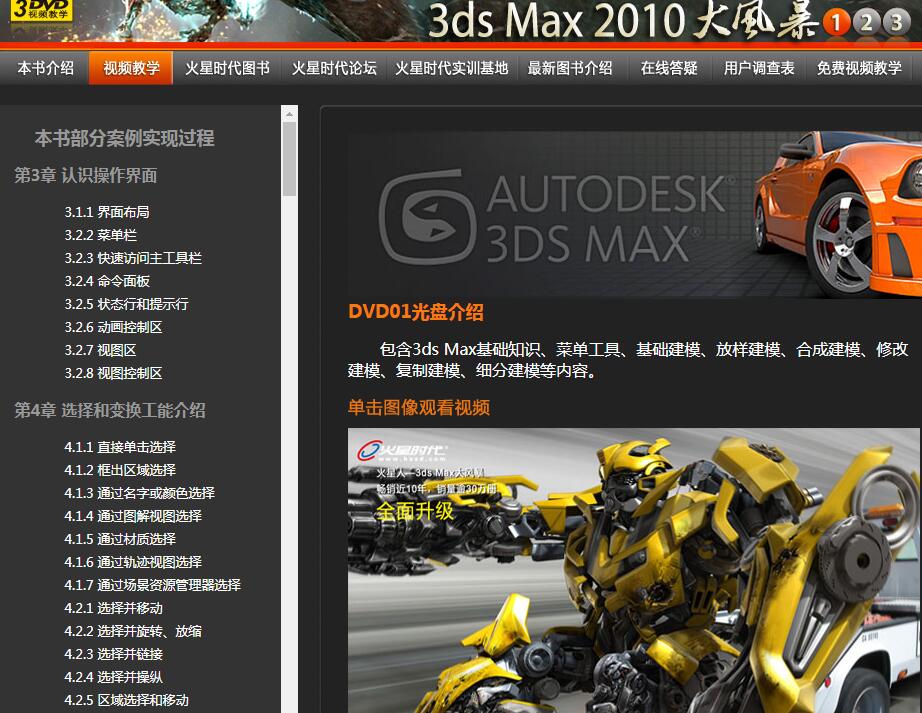Click the sidebar vertical scrollbar up arrow
The height and width of the screenshot is (713, 922).
pos(289,113)
